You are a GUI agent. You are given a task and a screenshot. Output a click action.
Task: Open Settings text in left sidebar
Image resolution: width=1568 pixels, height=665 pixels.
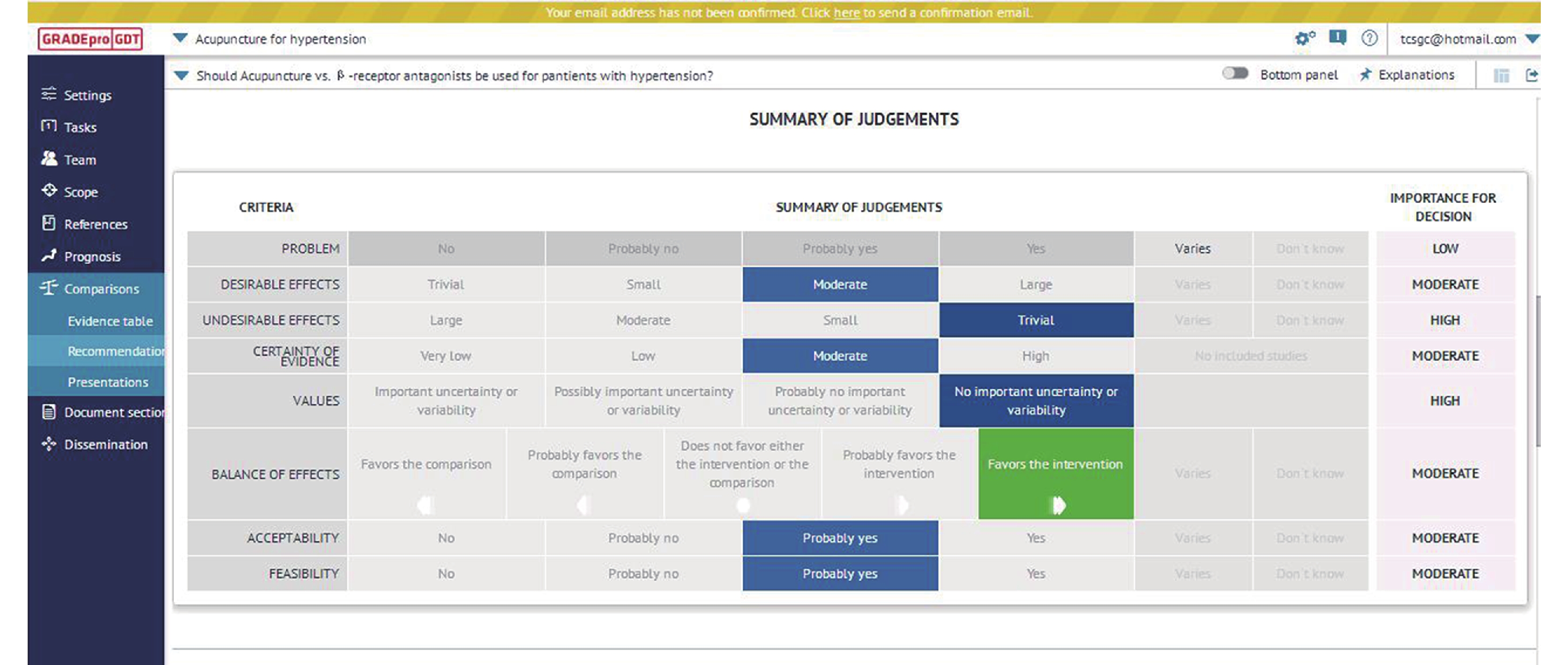[x=88, y=95]
